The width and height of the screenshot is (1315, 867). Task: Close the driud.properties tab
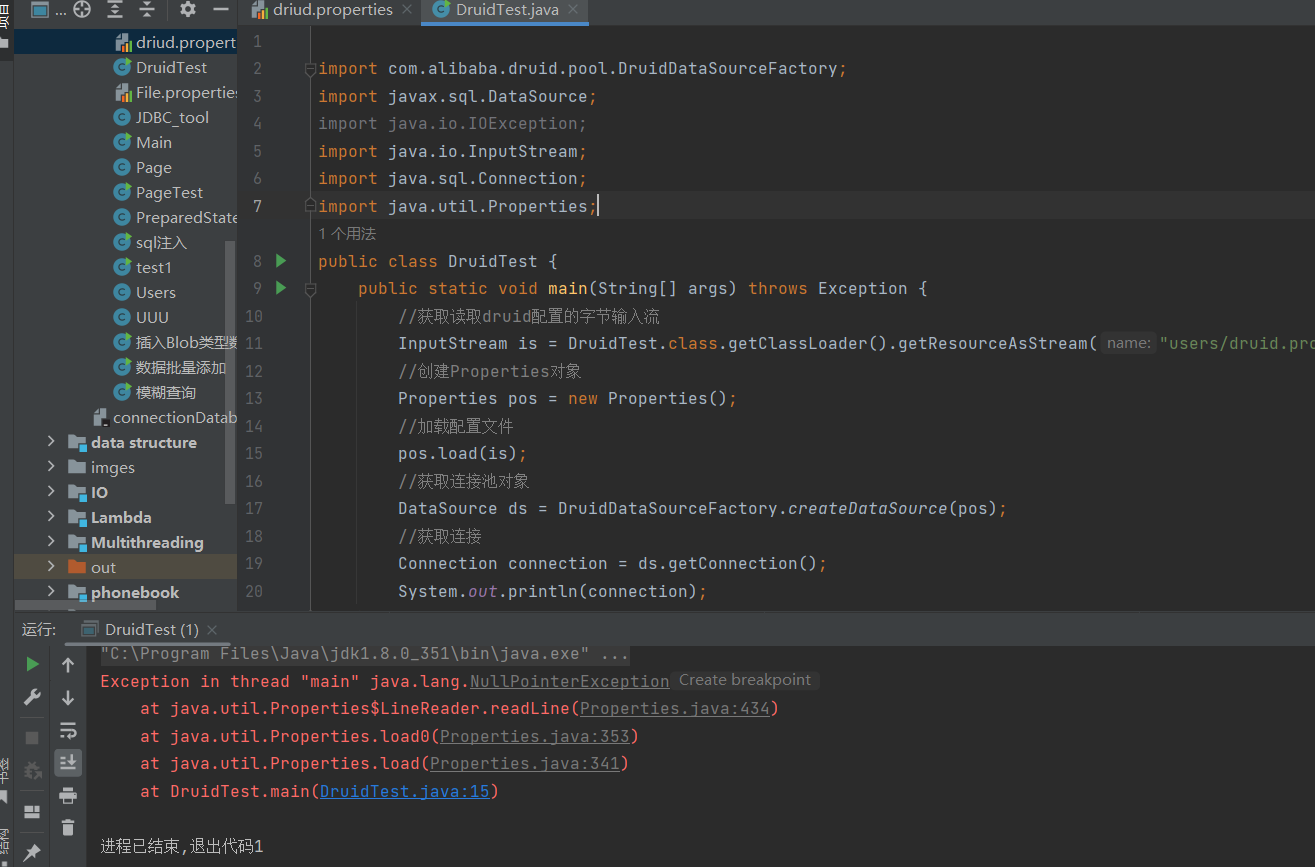tap(407, 10)
